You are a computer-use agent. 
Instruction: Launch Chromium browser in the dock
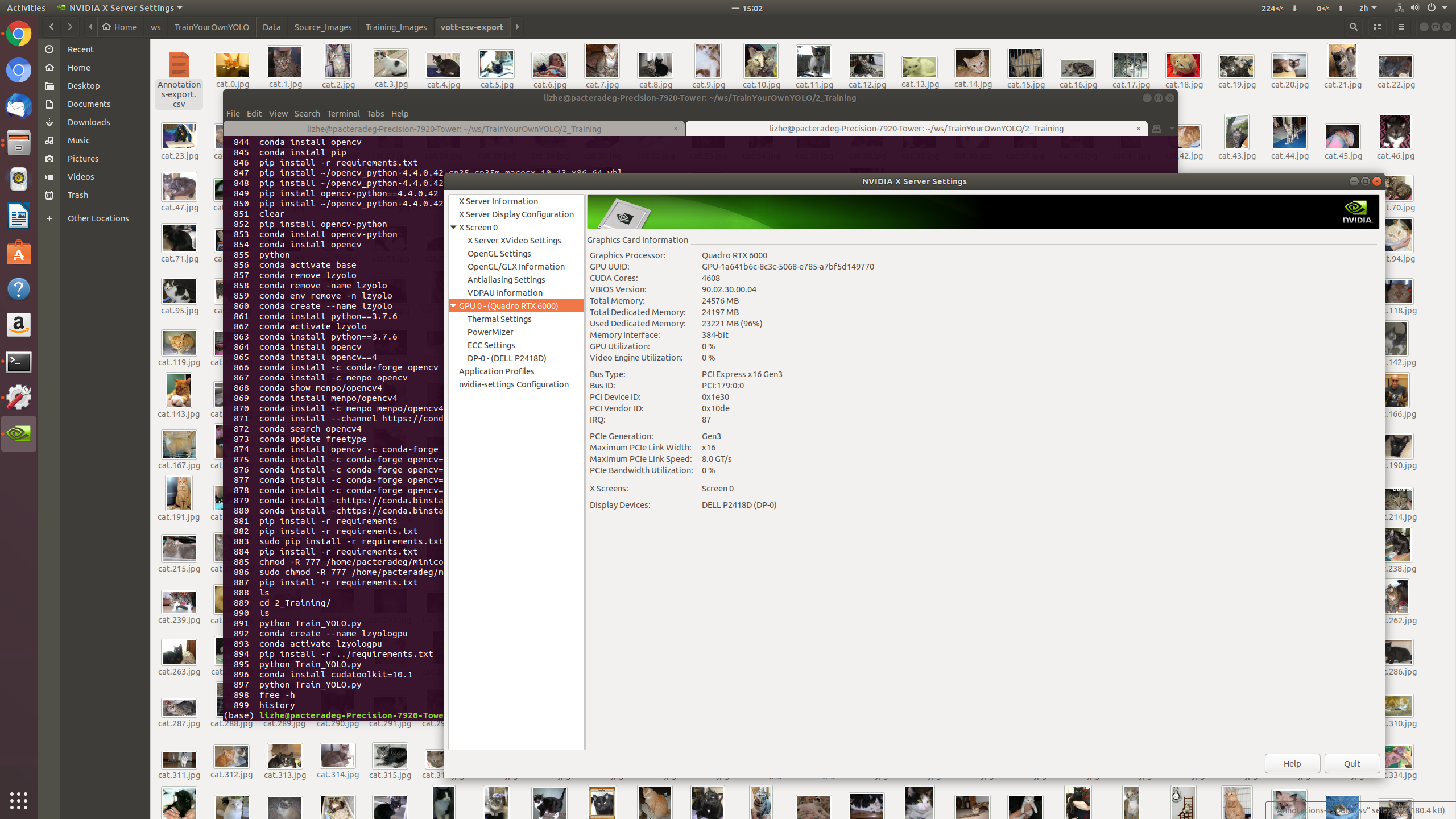(x=19, y=71)
